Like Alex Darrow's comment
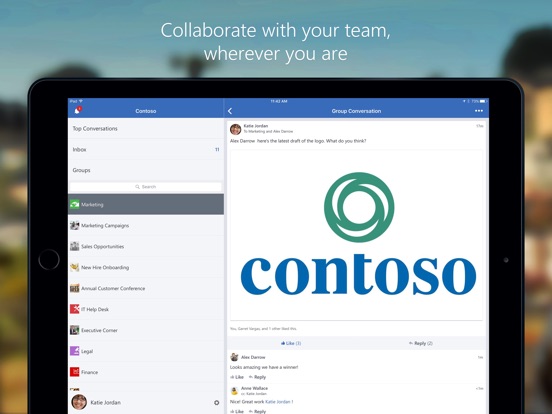The width and height of the screenshot is (552, 414). [237, 377]
